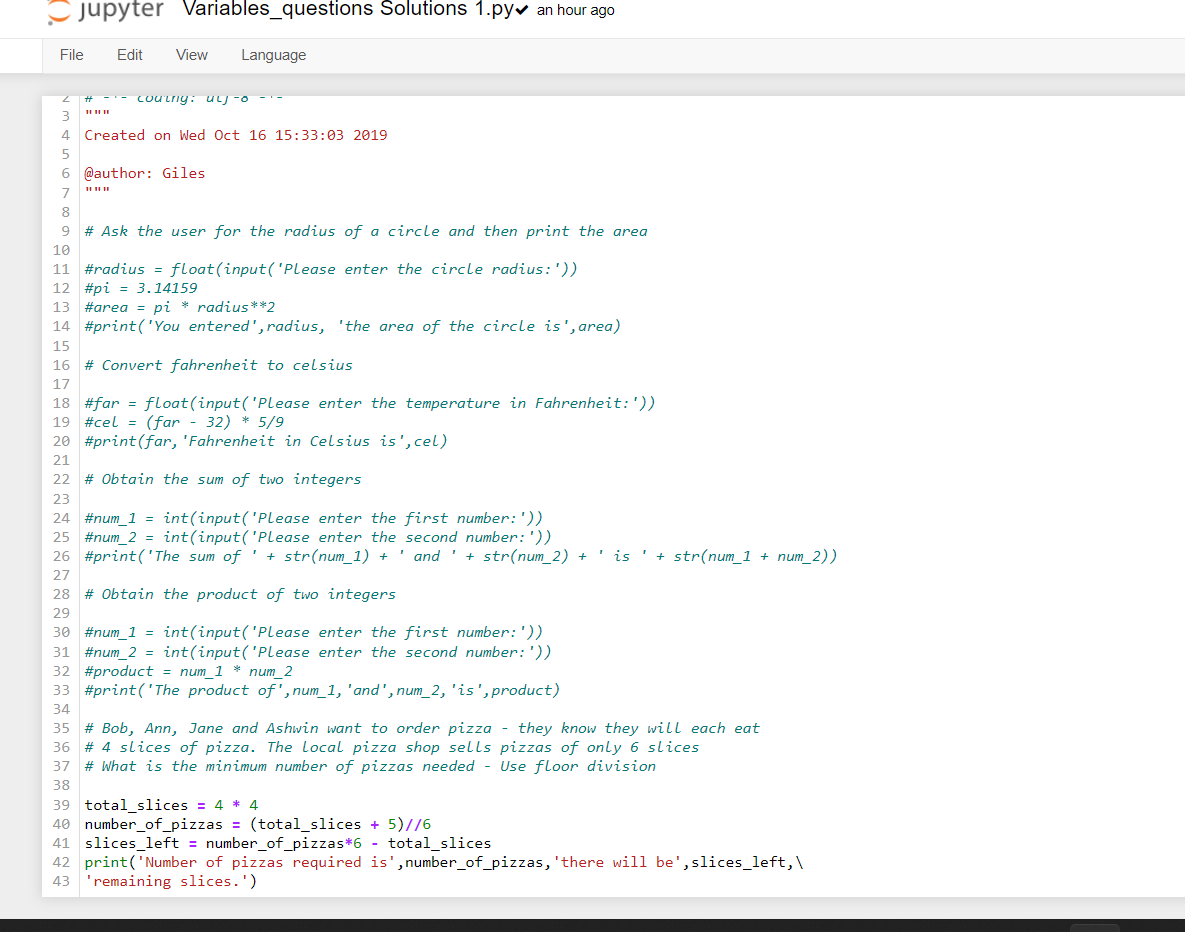Open the Edit menu

(129, 55)
